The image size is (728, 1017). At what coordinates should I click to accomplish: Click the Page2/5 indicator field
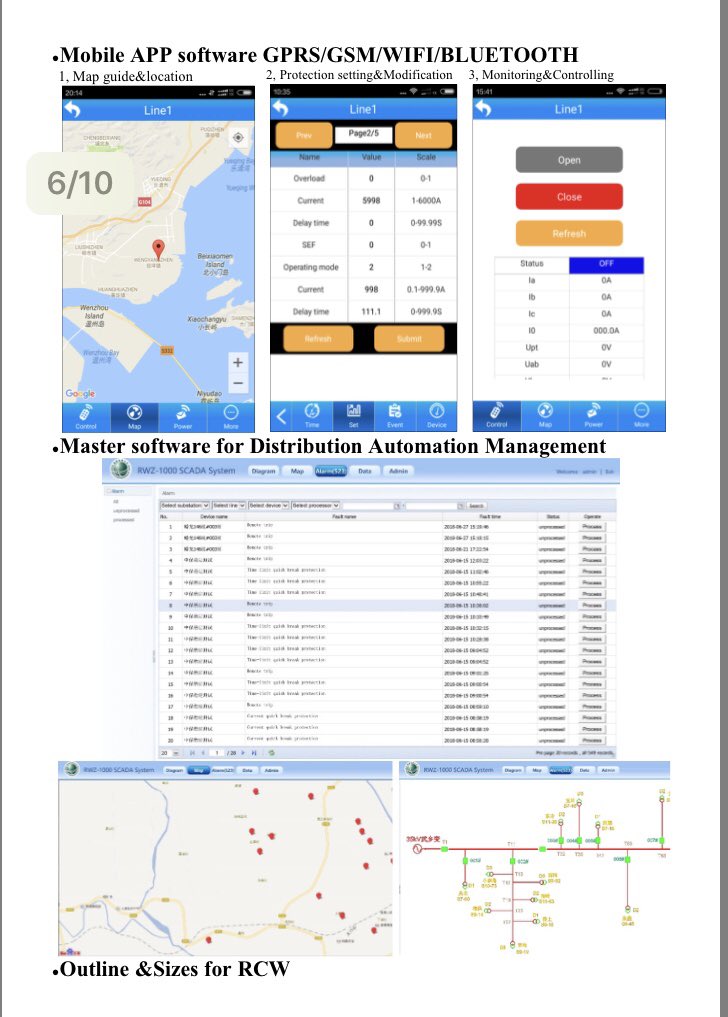click(363, 134)
